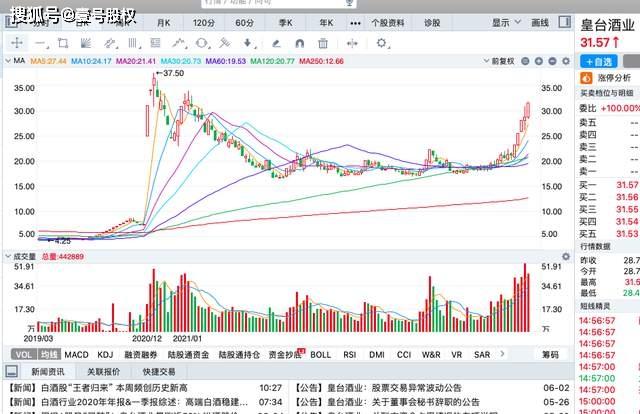Open the 新闻资讯 news tab
This screenshot has height=414, width=640.
pyautogui.click(x=48, y=372)
